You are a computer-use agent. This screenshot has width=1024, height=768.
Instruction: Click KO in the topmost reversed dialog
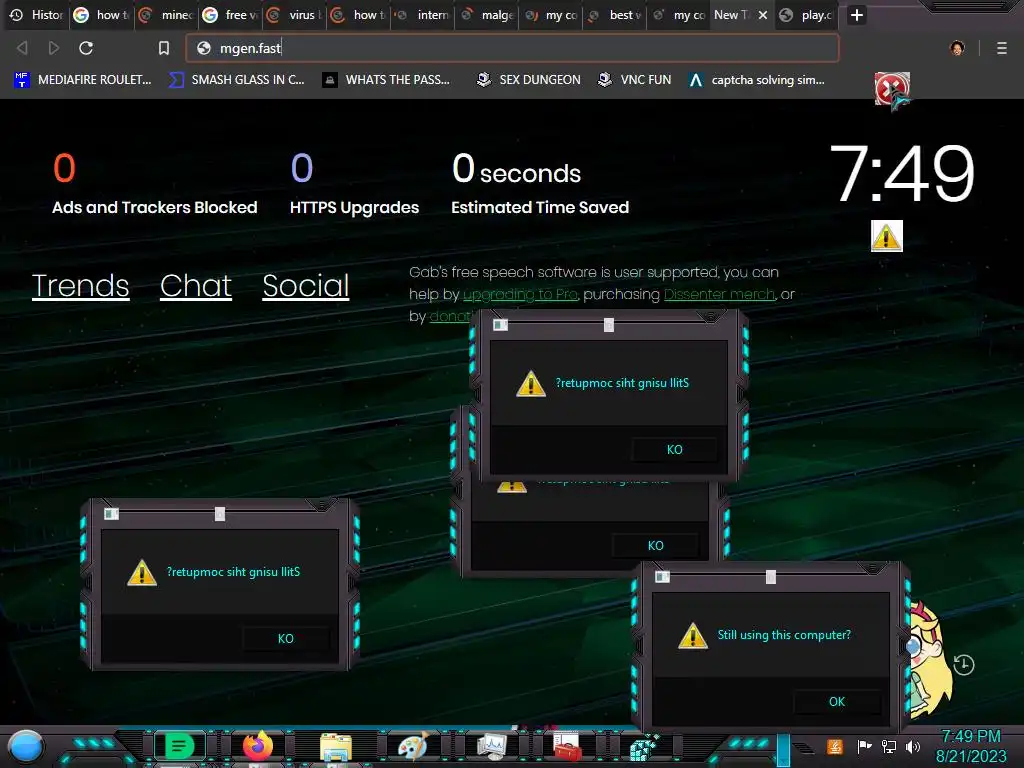(x=675, y=449)
